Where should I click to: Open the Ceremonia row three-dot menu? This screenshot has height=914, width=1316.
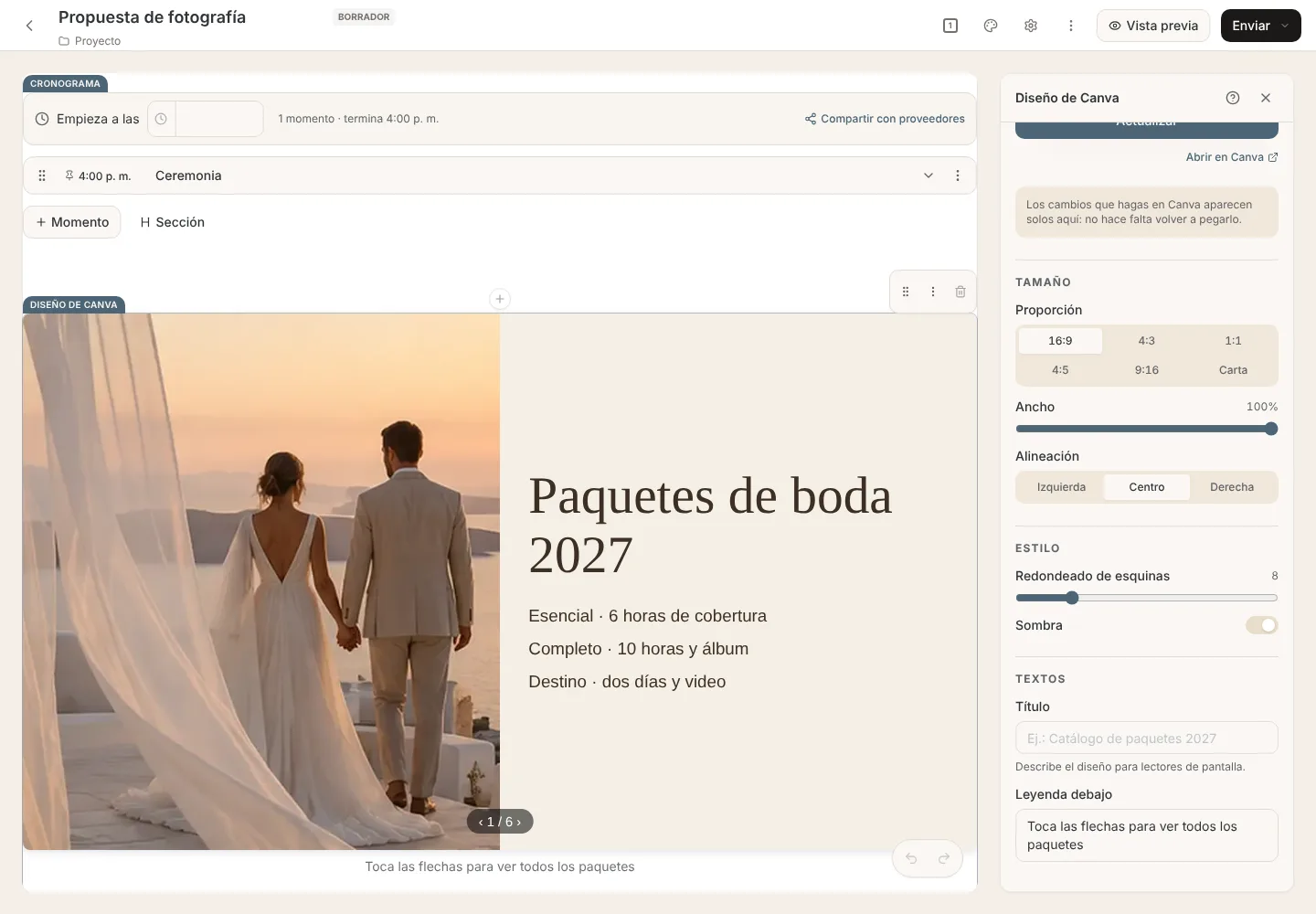coord(958,175)
